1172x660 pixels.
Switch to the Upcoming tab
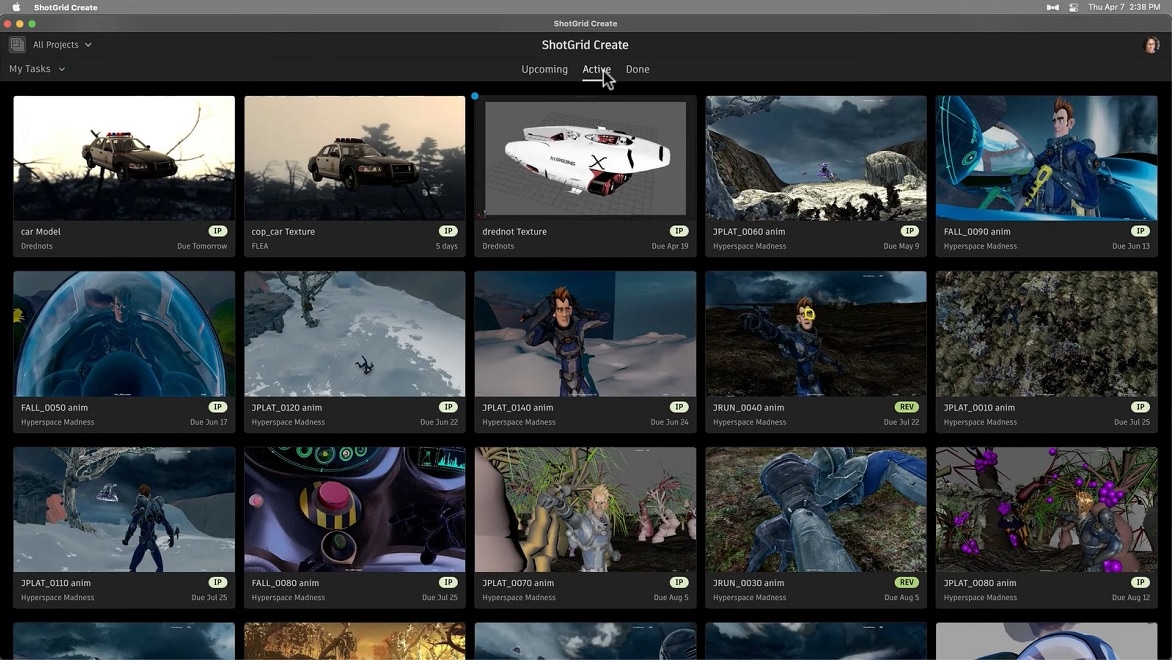(x=544, y=69)
